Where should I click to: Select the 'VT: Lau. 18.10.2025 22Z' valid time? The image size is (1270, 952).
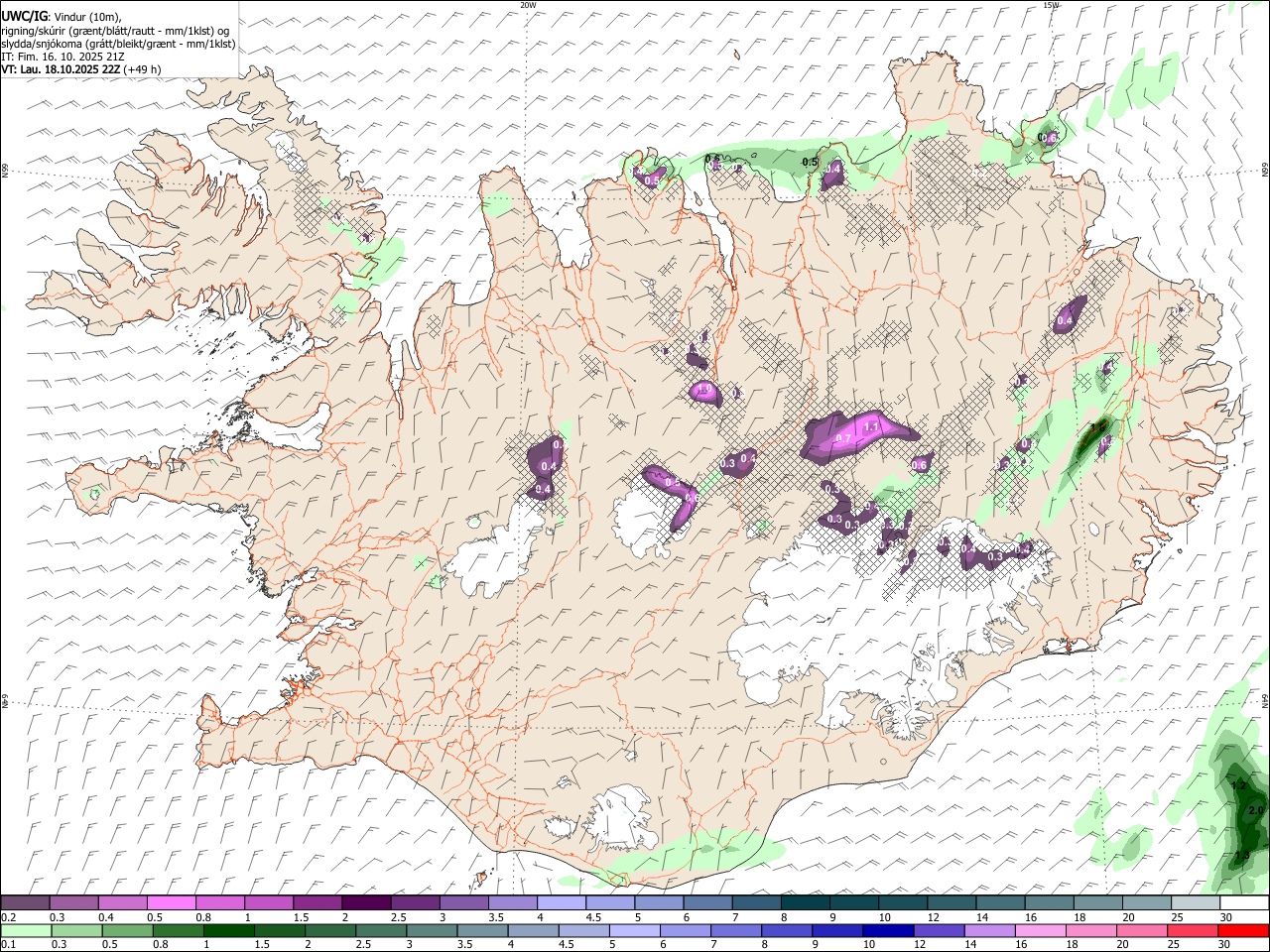pos(62,69)
